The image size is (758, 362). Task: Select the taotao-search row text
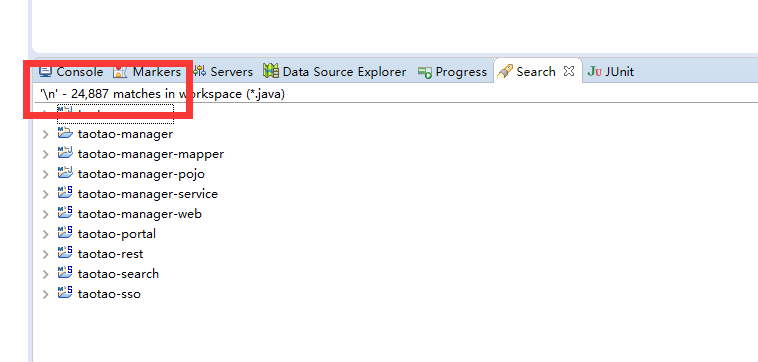(118, 274)
